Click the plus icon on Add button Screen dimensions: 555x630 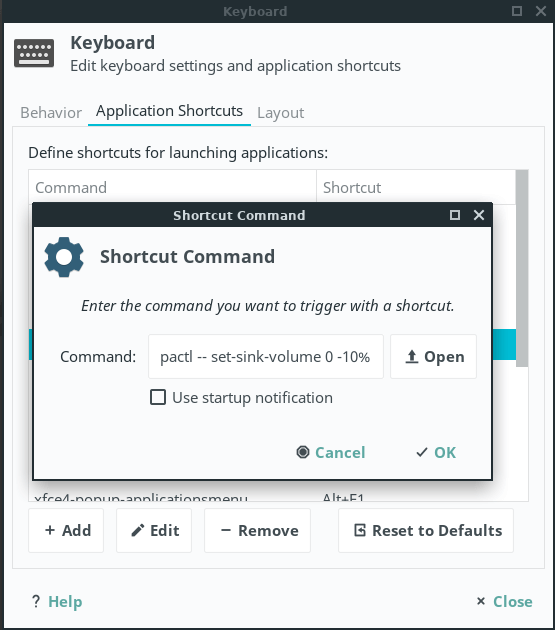50,530
